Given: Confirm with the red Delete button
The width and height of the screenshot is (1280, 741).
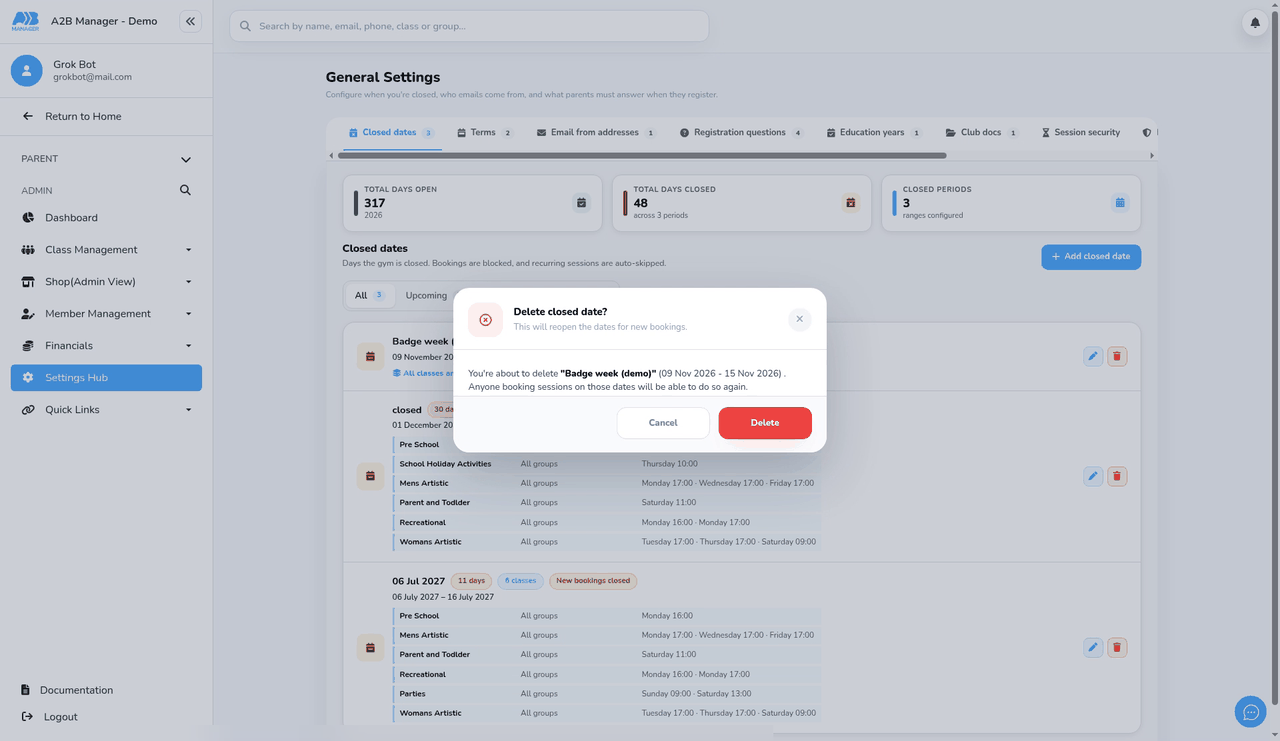Looking at the screenshot, I should (x=765, y=423).
